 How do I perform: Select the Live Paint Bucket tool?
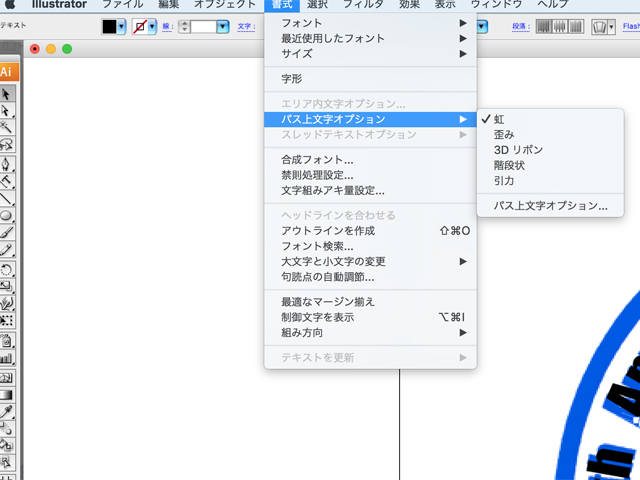pyautogui.click(x=7, y=445)
